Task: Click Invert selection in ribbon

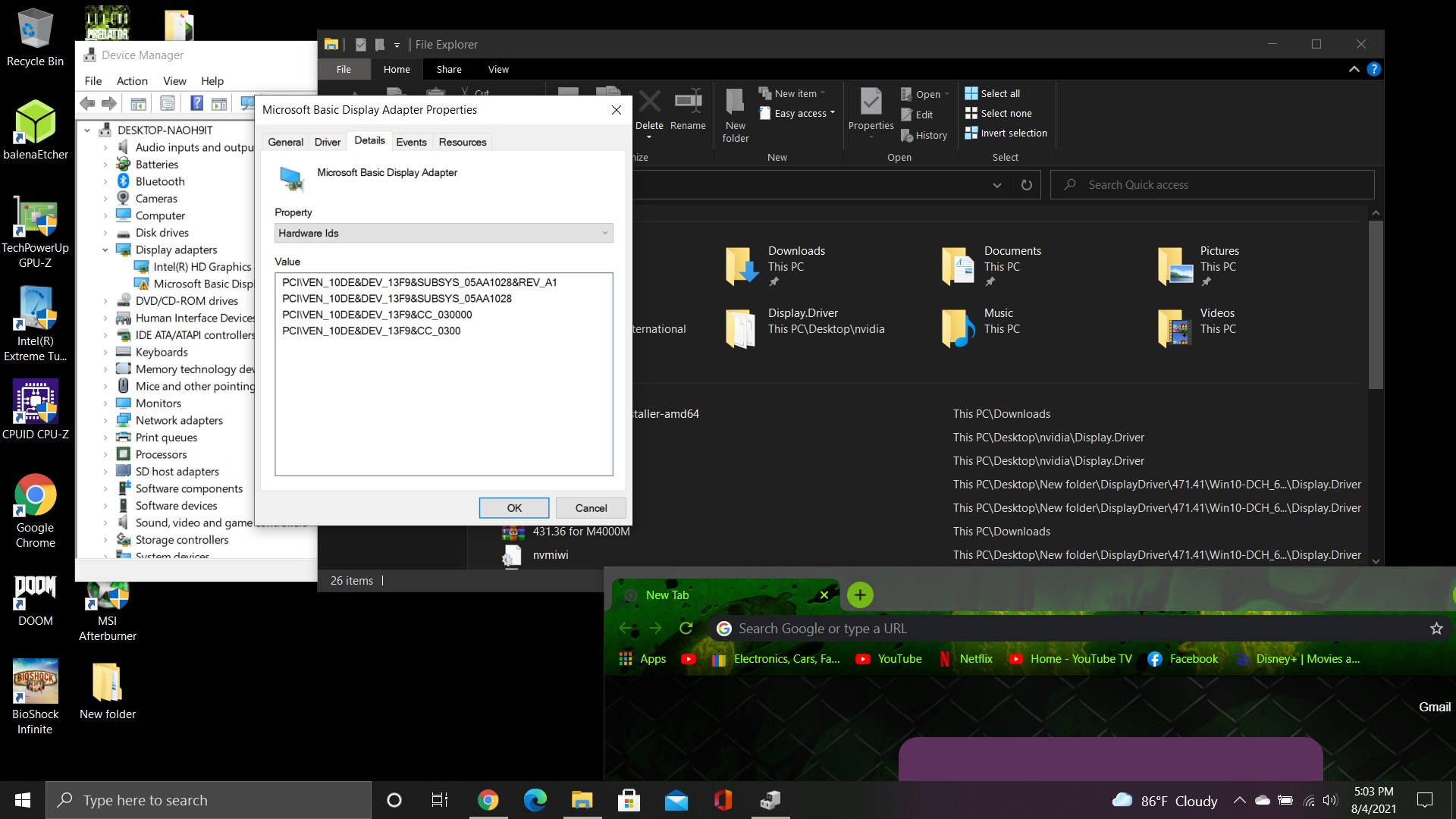Action: [x=1006, y=133]
